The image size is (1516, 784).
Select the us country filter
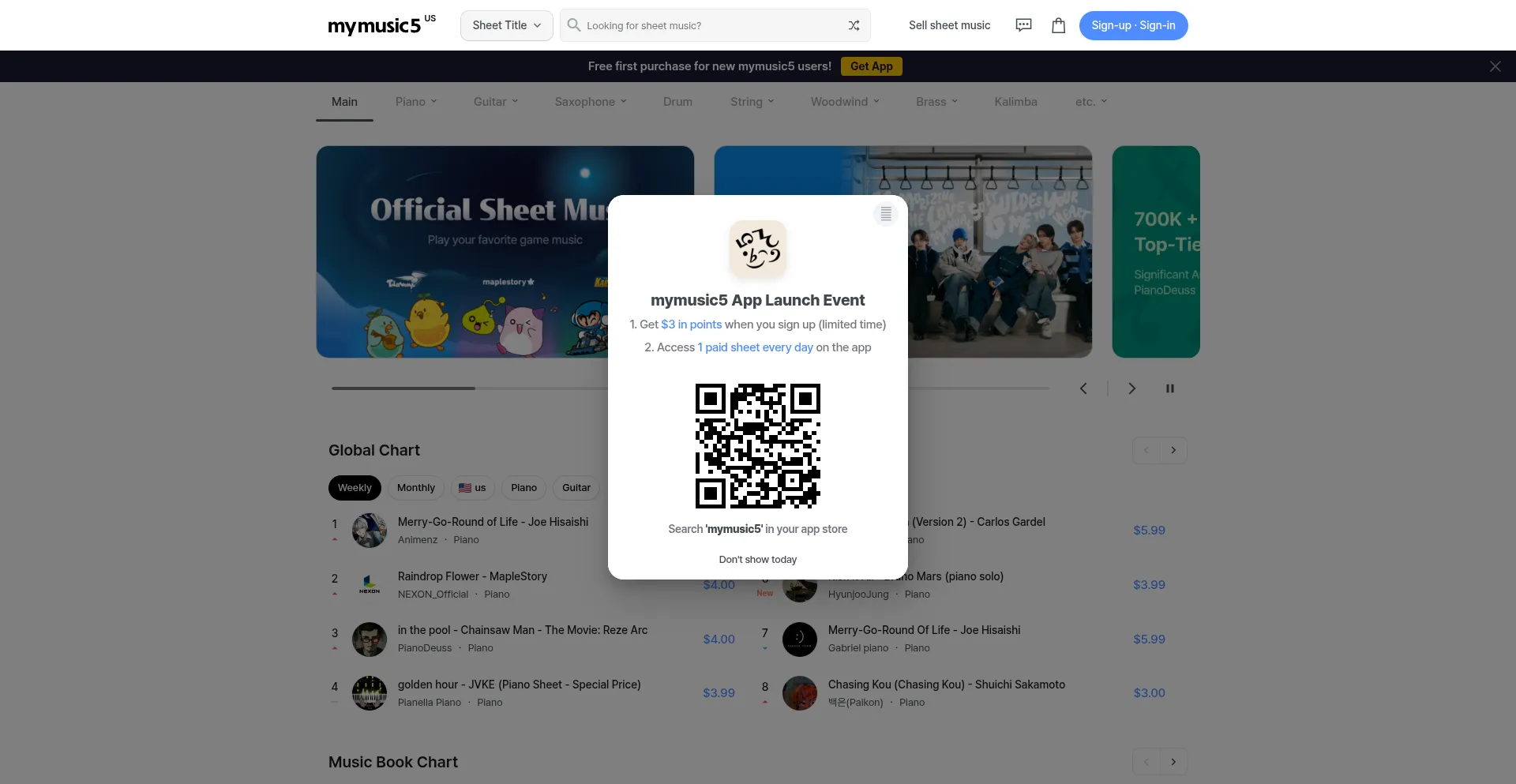tap(473, 488)
